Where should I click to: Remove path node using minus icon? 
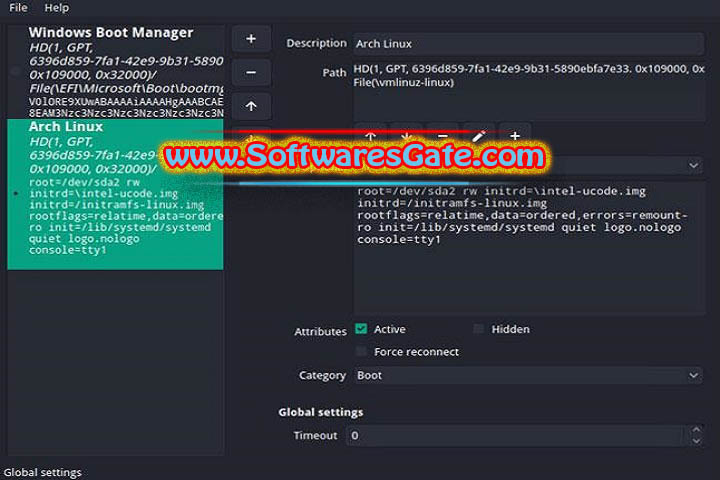pyautogui.click(x=443, y=136)
